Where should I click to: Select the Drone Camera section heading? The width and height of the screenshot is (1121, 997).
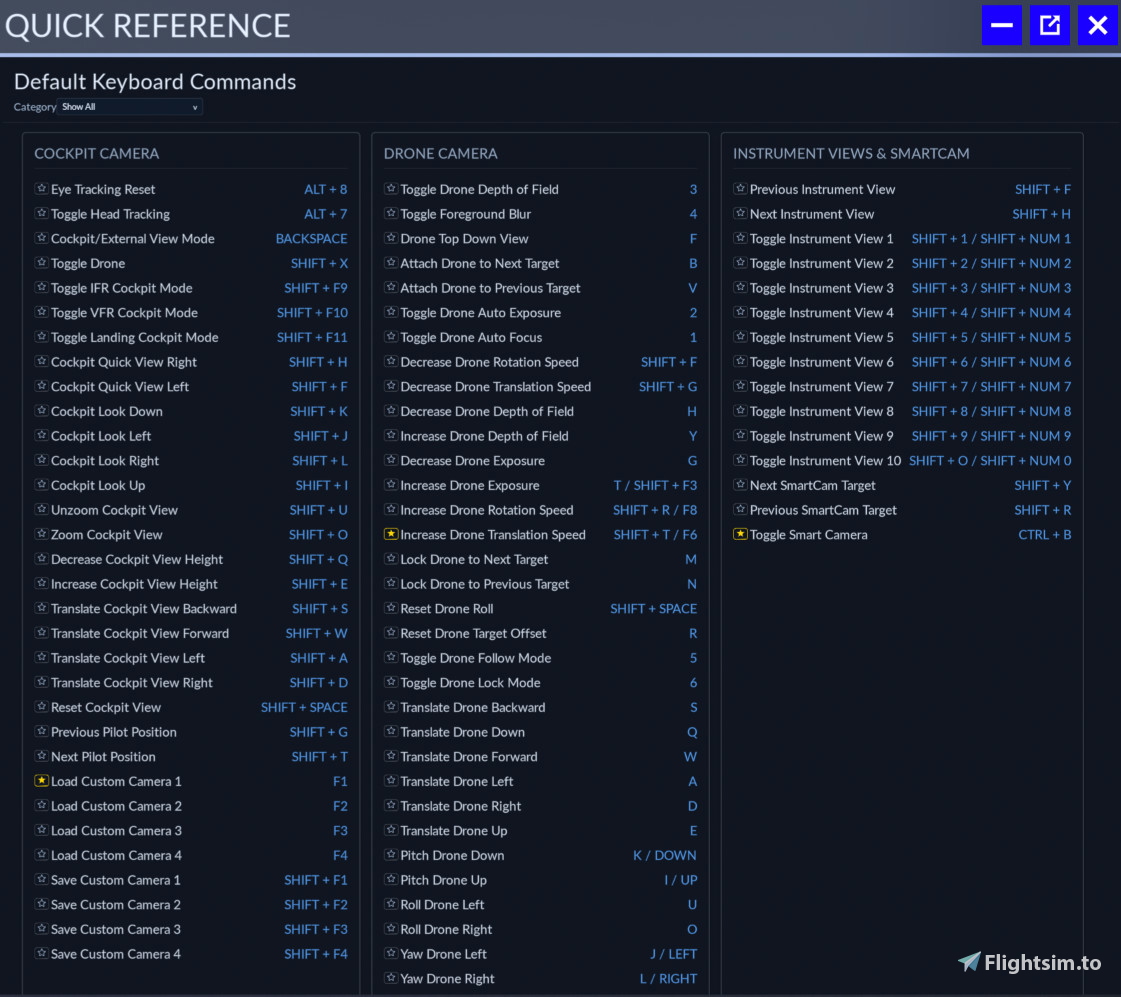pos(440,154)
